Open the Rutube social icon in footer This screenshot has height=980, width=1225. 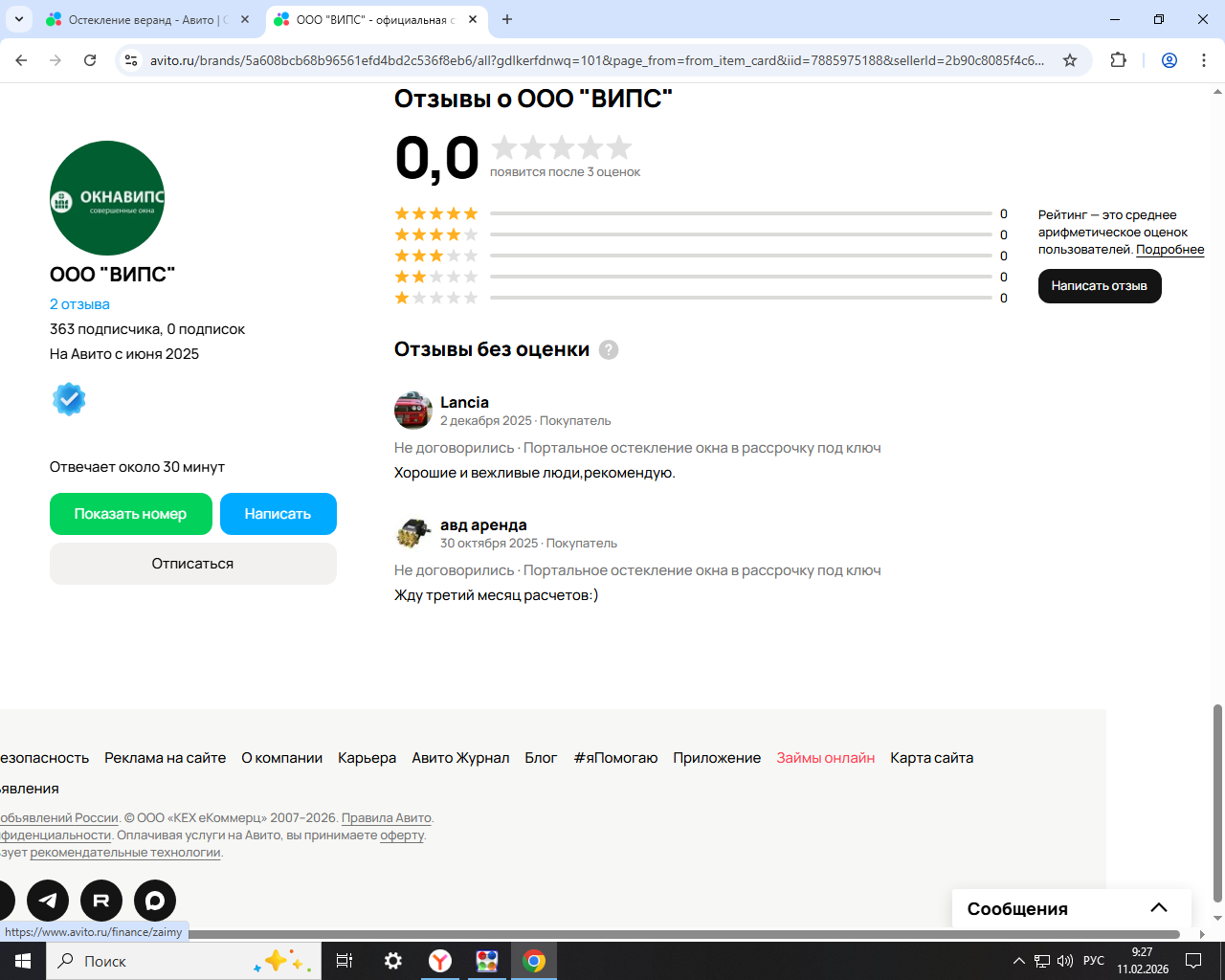[x=101, y=901]
